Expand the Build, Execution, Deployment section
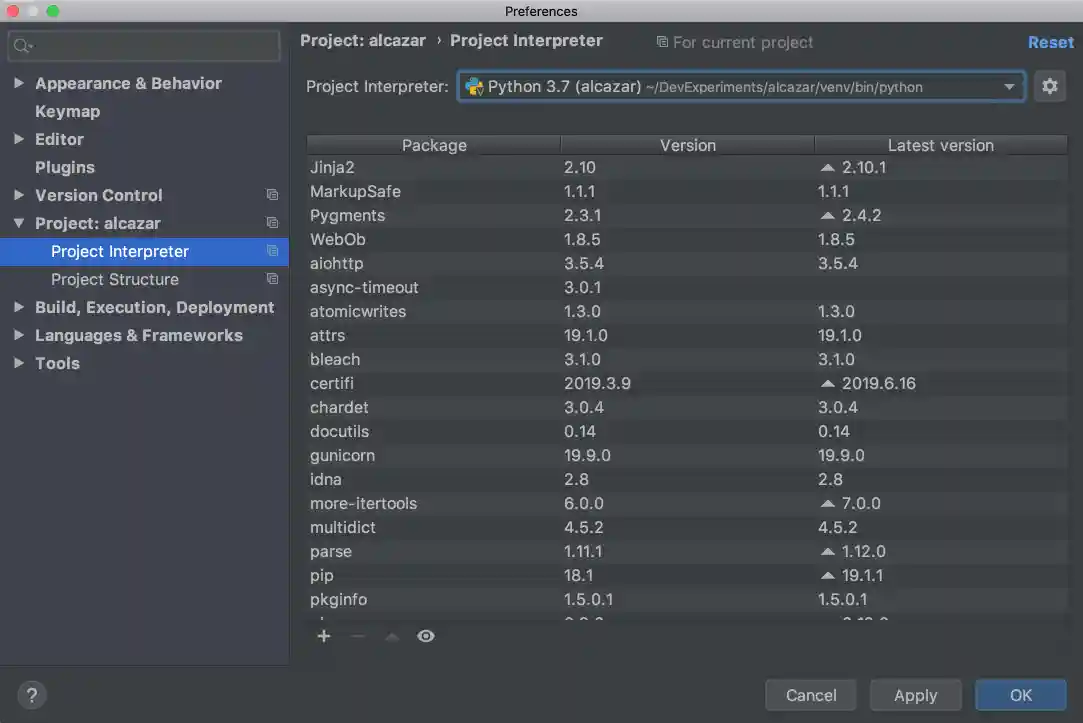 pyautogui.click(x=18, y=307)
